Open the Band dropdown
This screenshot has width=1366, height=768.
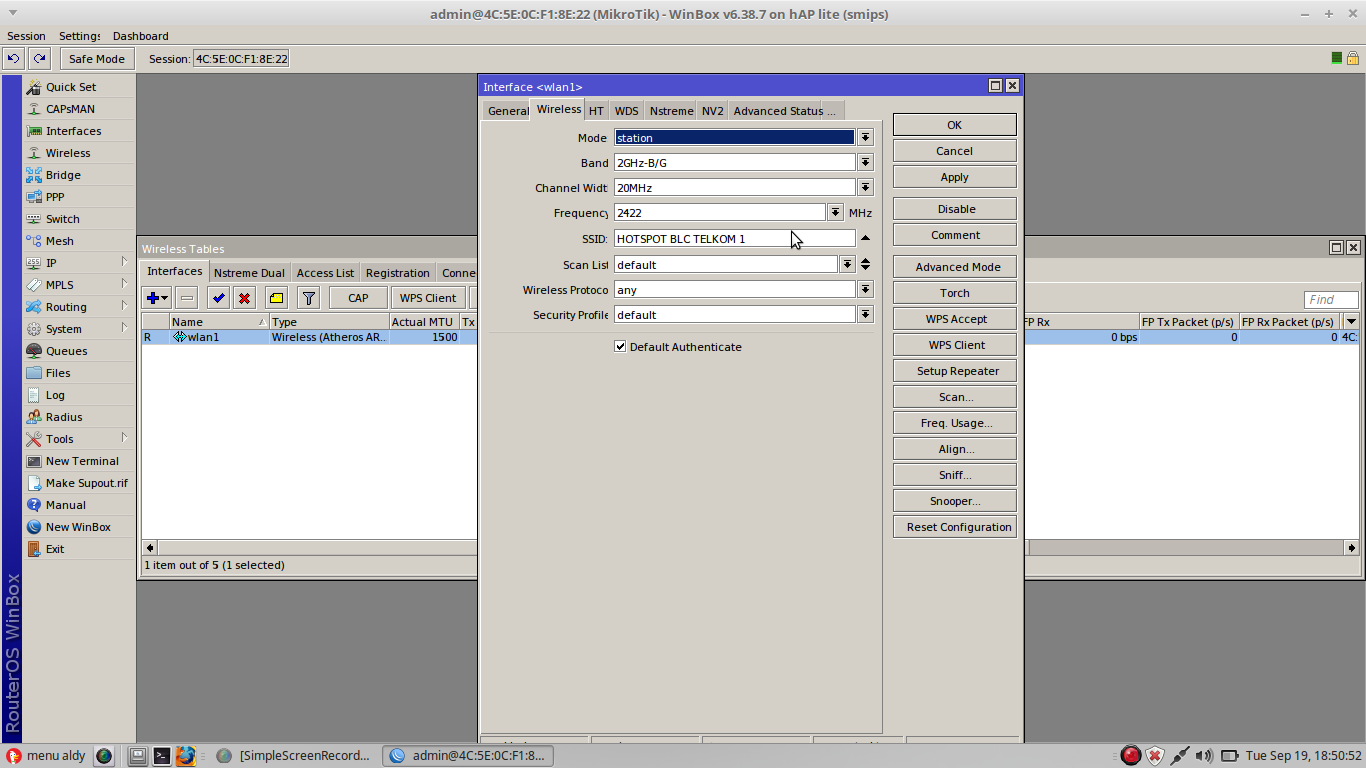(x=866, y=162)
